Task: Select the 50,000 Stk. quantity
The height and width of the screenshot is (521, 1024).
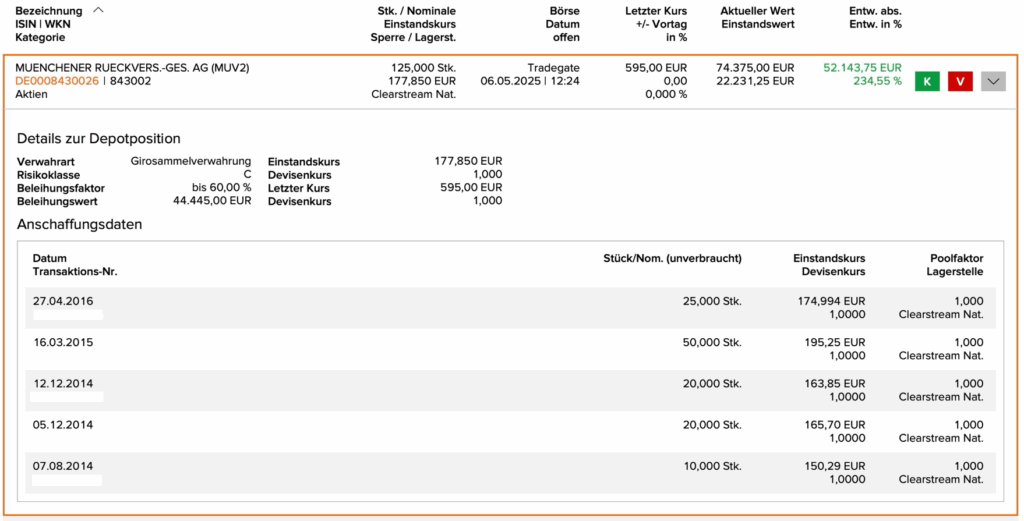Action: [x=712, y=342]
